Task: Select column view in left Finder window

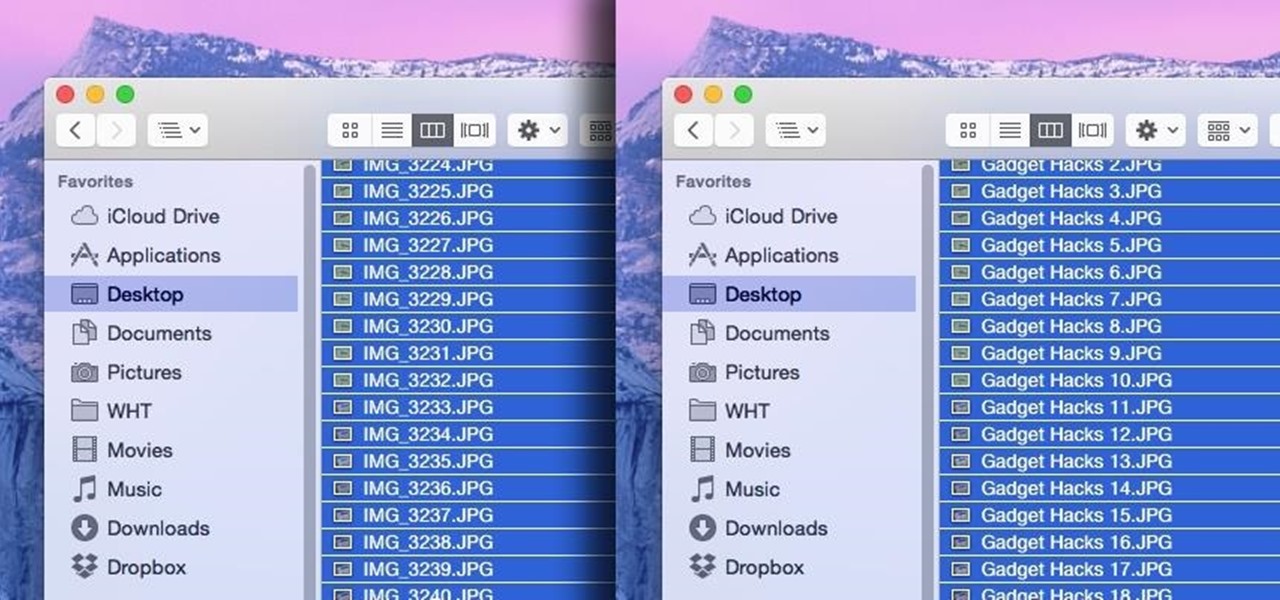Action: click(432, 130)
